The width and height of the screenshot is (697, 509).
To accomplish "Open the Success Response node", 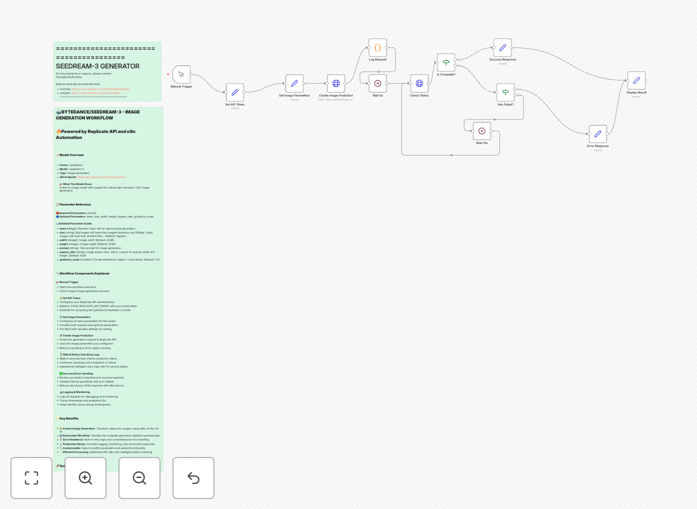I will [502, 48].
